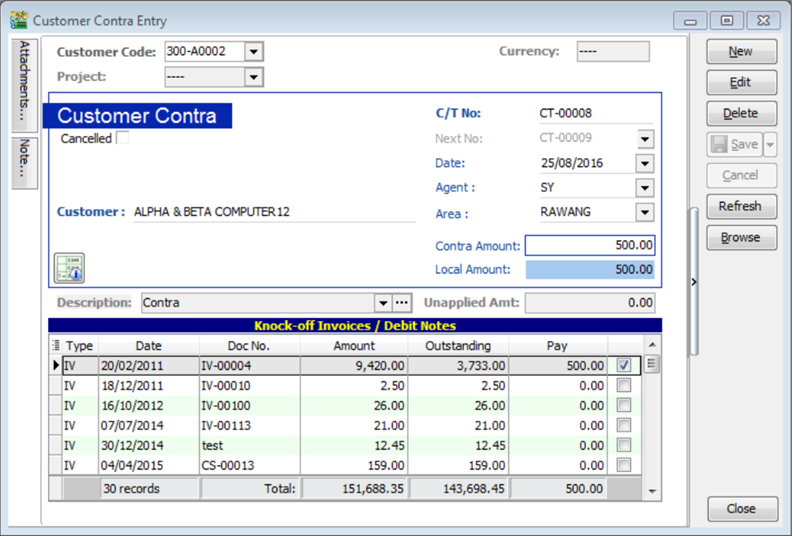Expand the Project dropdown

coord(253,77)
